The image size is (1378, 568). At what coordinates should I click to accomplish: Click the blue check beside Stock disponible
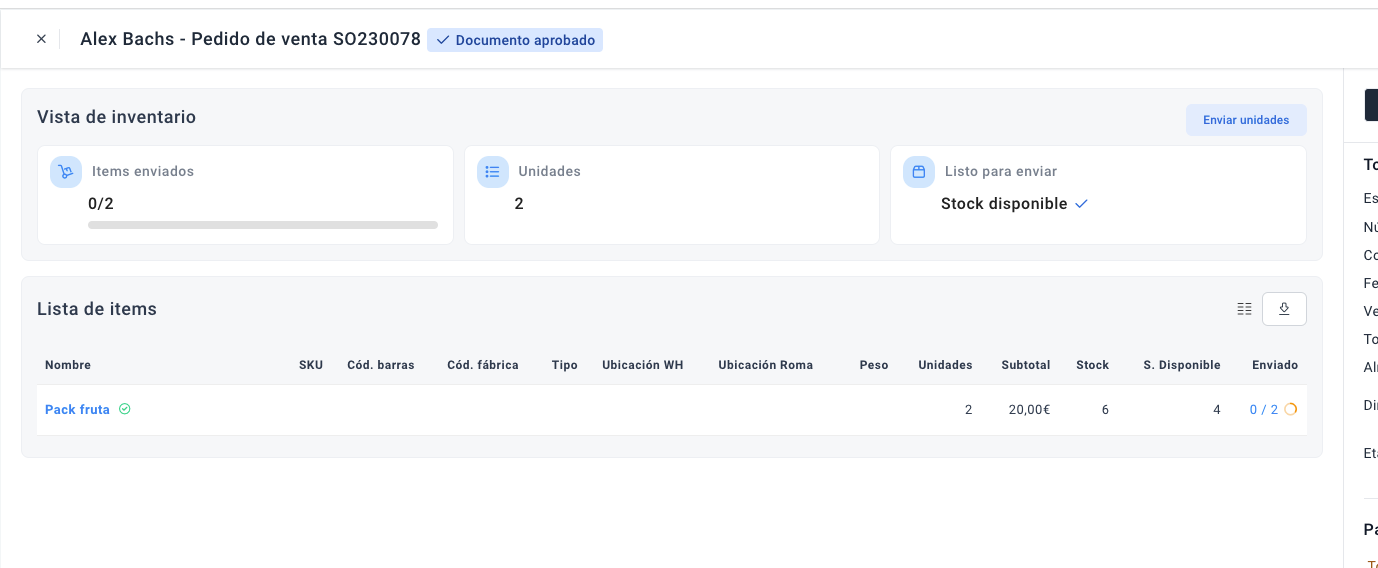coord(1081,204)
